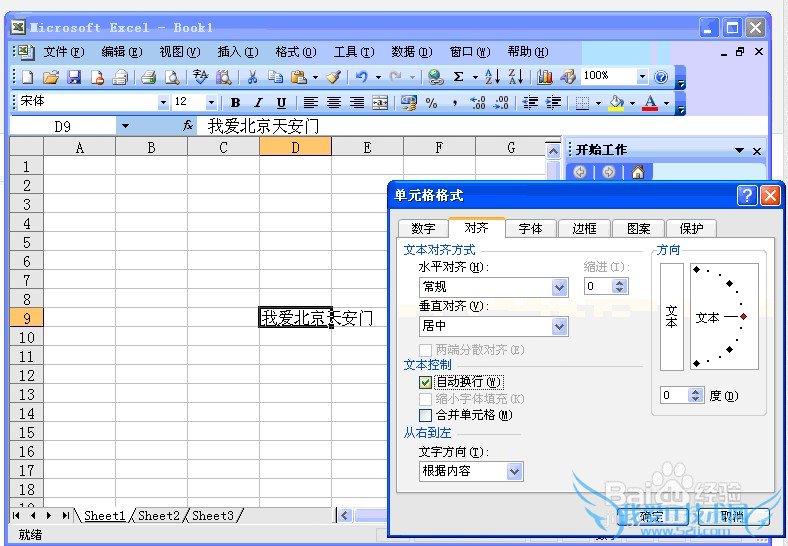Viewport: 788px width, 546px height.
Task: Go to Home in the task pane
Action: coord(638,172)
